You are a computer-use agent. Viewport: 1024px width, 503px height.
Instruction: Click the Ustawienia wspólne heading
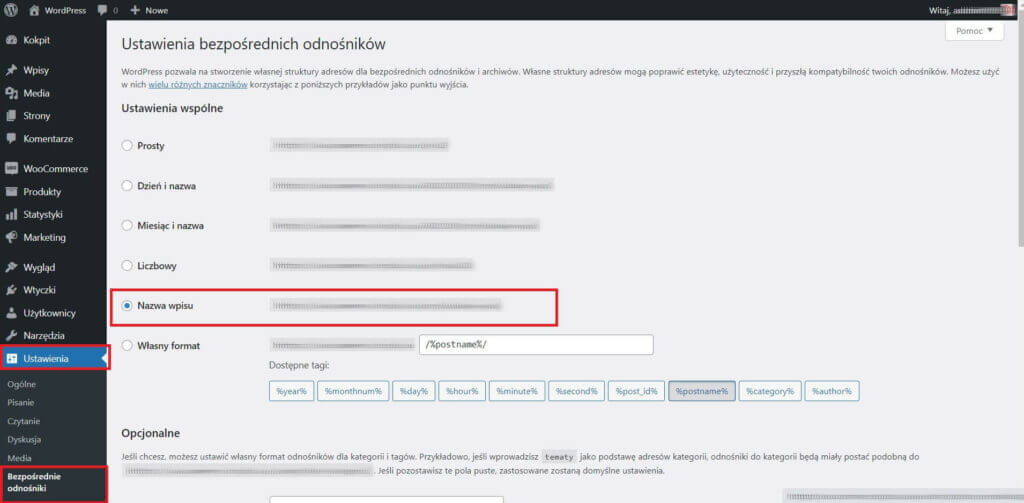(x=172, y=108)
